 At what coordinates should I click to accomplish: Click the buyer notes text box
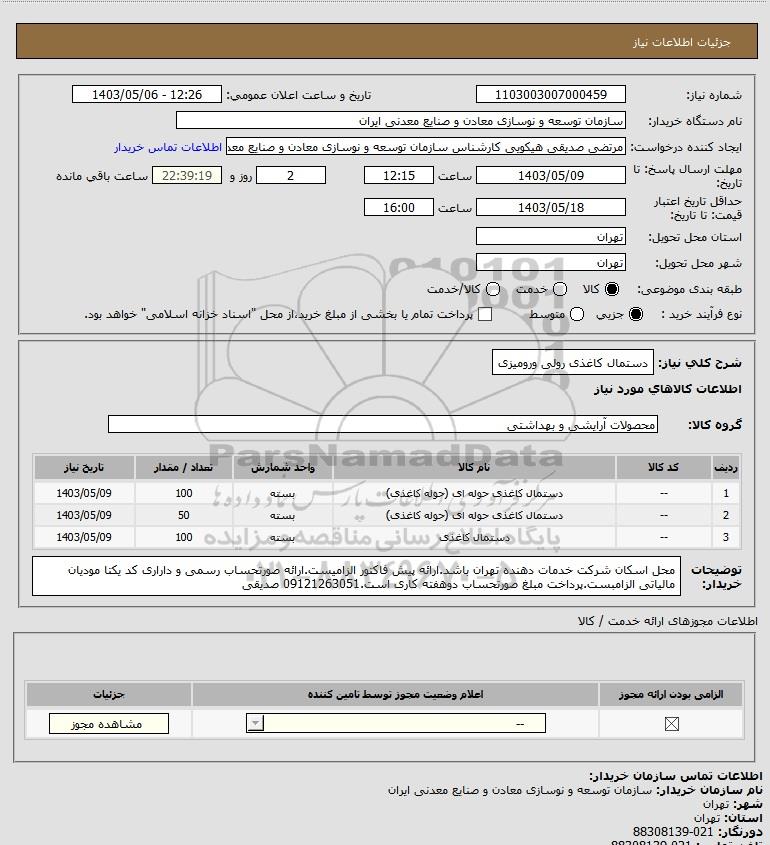[x=356, y=577]
